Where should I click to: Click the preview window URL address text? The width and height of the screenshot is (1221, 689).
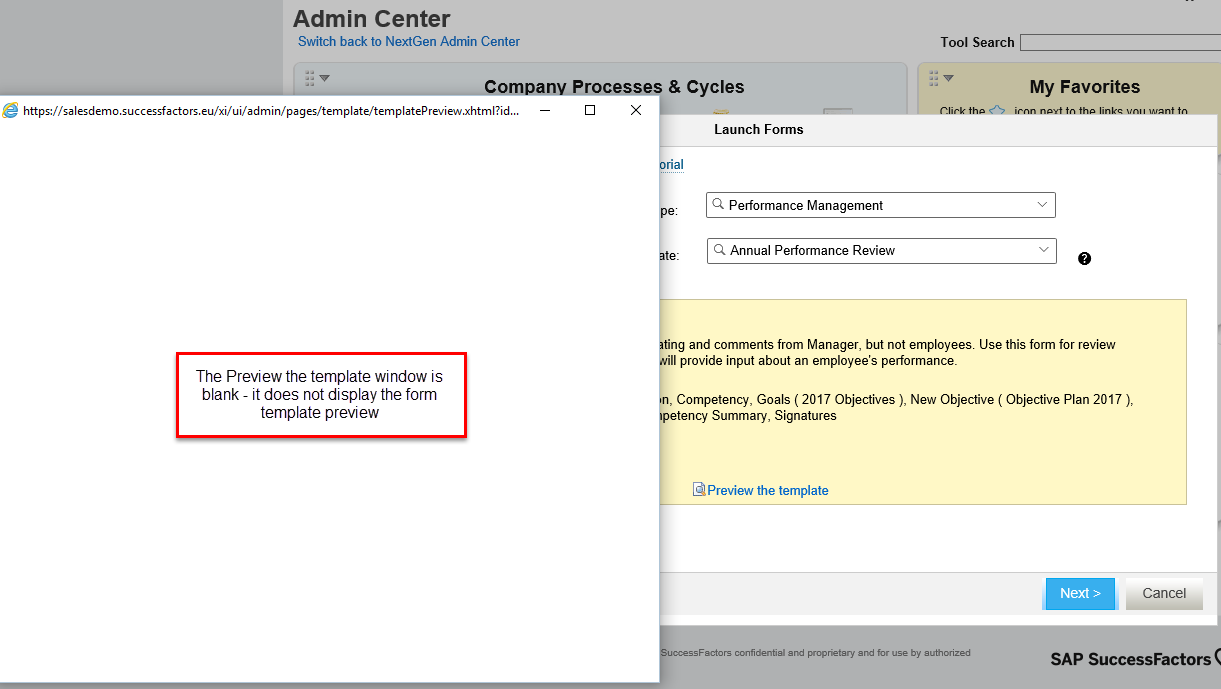[x=271, y=111]
